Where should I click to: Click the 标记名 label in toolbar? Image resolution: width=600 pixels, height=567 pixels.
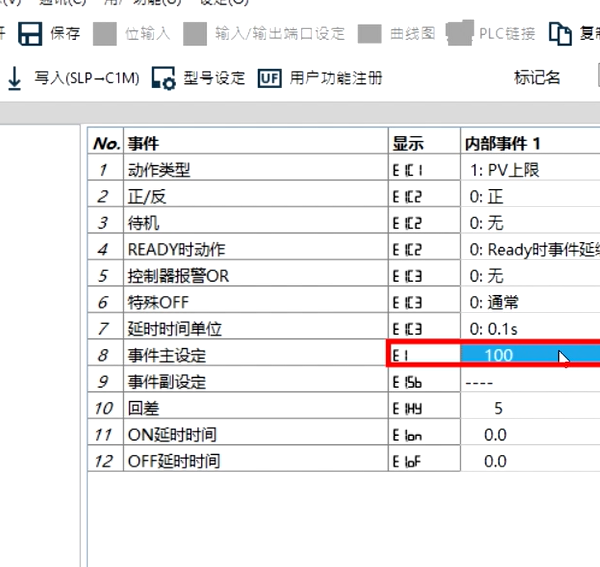coord(537,78)
